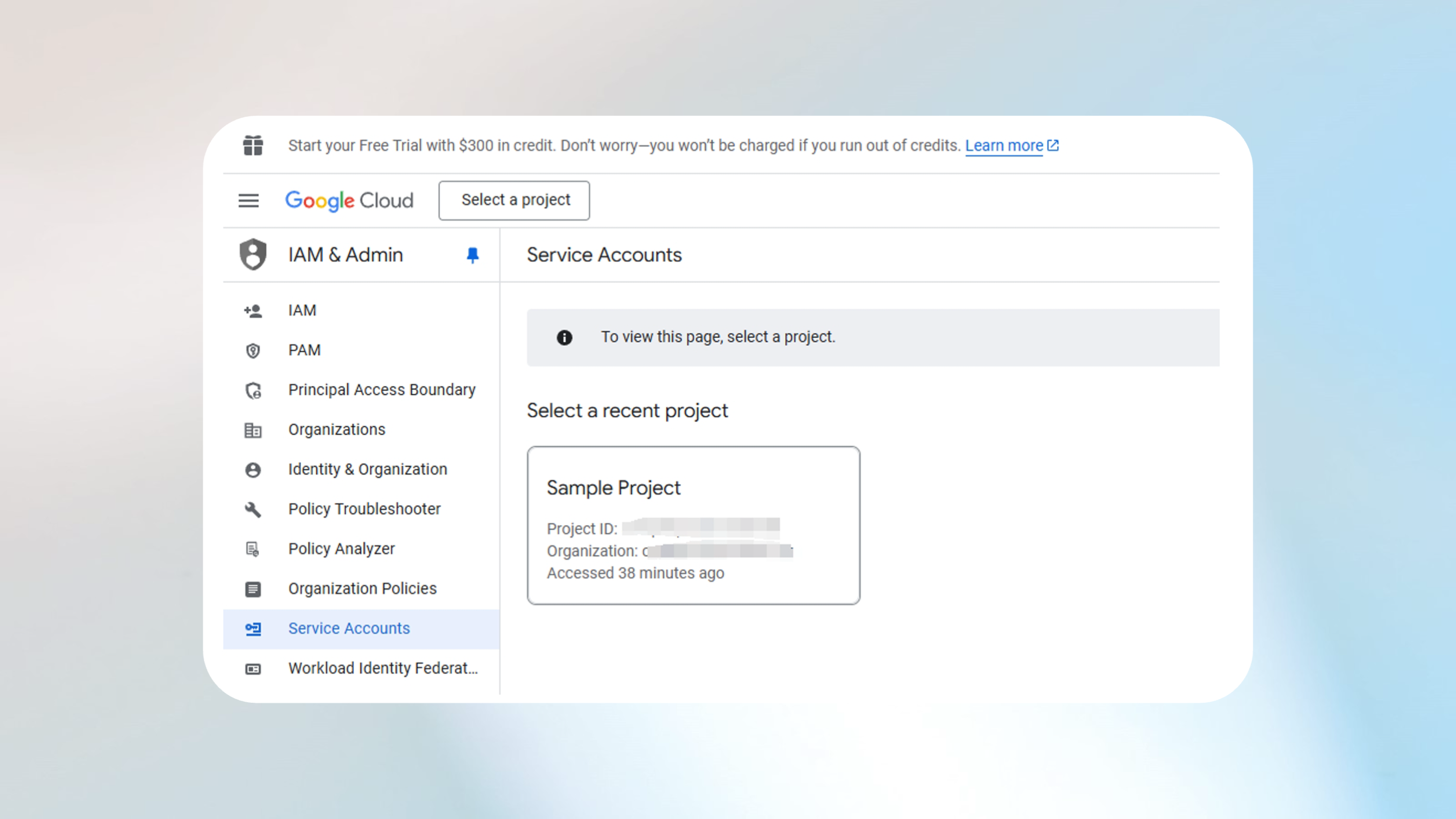
Task: Click the gift icon in the trial banner
Action: 253,145
